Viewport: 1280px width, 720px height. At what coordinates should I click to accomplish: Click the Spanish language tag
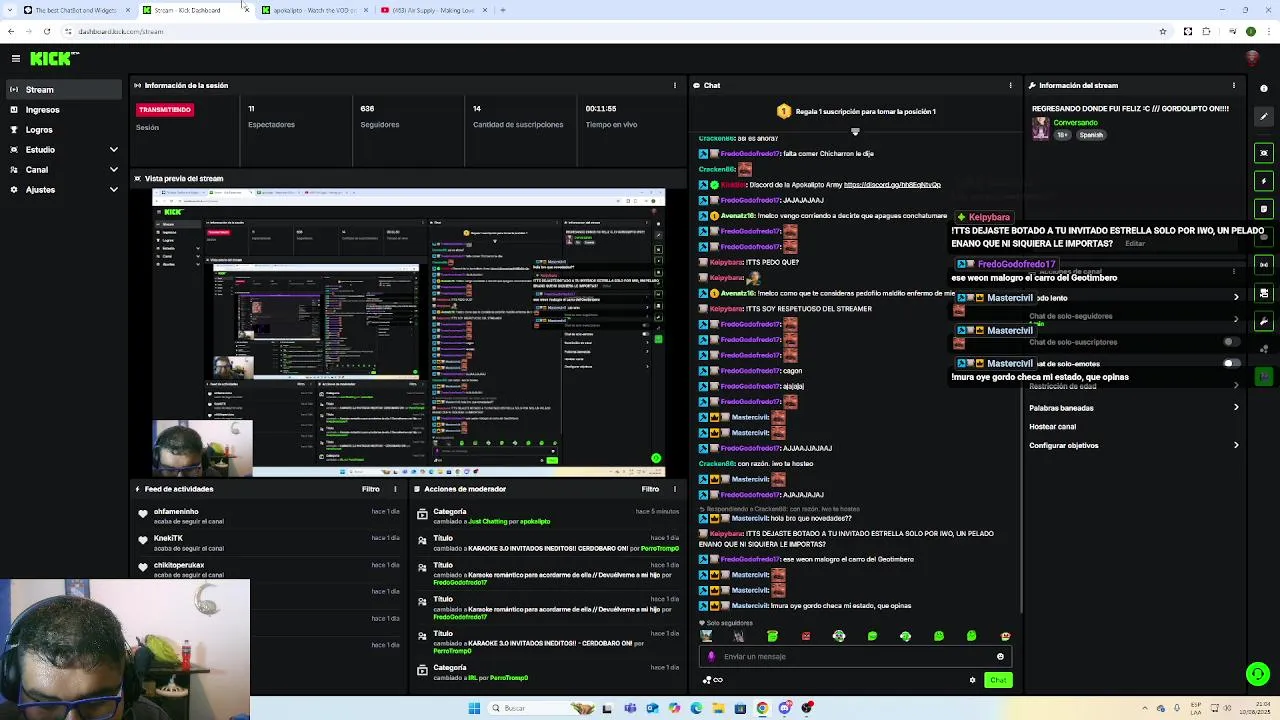click(x=1091, y=135)
